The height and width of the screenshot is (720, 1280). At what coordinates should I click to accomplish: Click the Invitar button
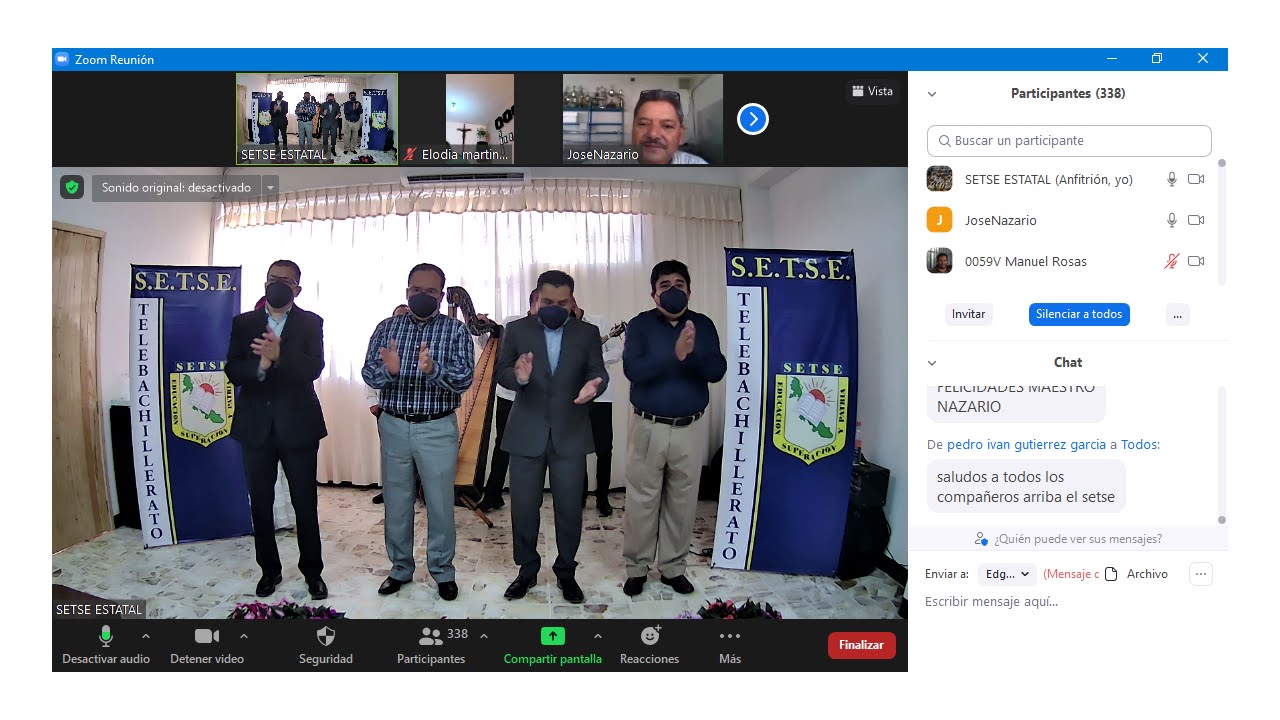click(968, 314)
